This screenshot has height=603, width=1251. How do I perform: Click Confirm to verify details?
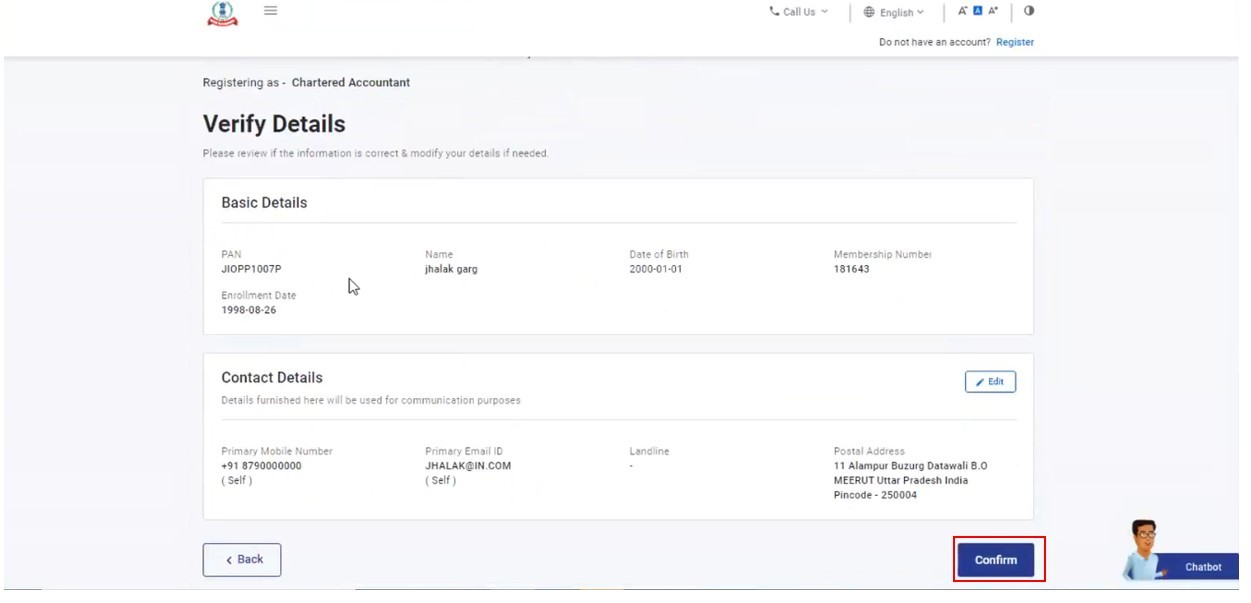tap(995, 560)
